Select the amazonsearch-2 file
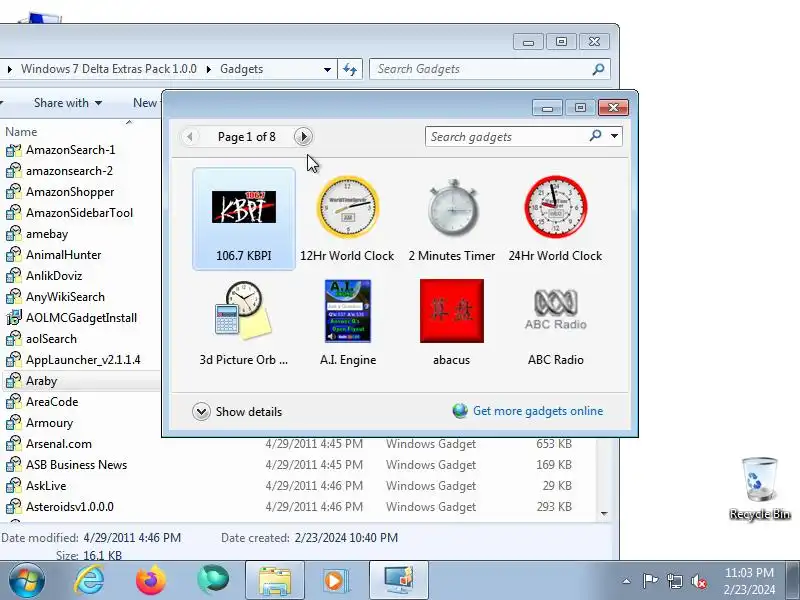Screen dimensions: 800x600 [69, 171]
